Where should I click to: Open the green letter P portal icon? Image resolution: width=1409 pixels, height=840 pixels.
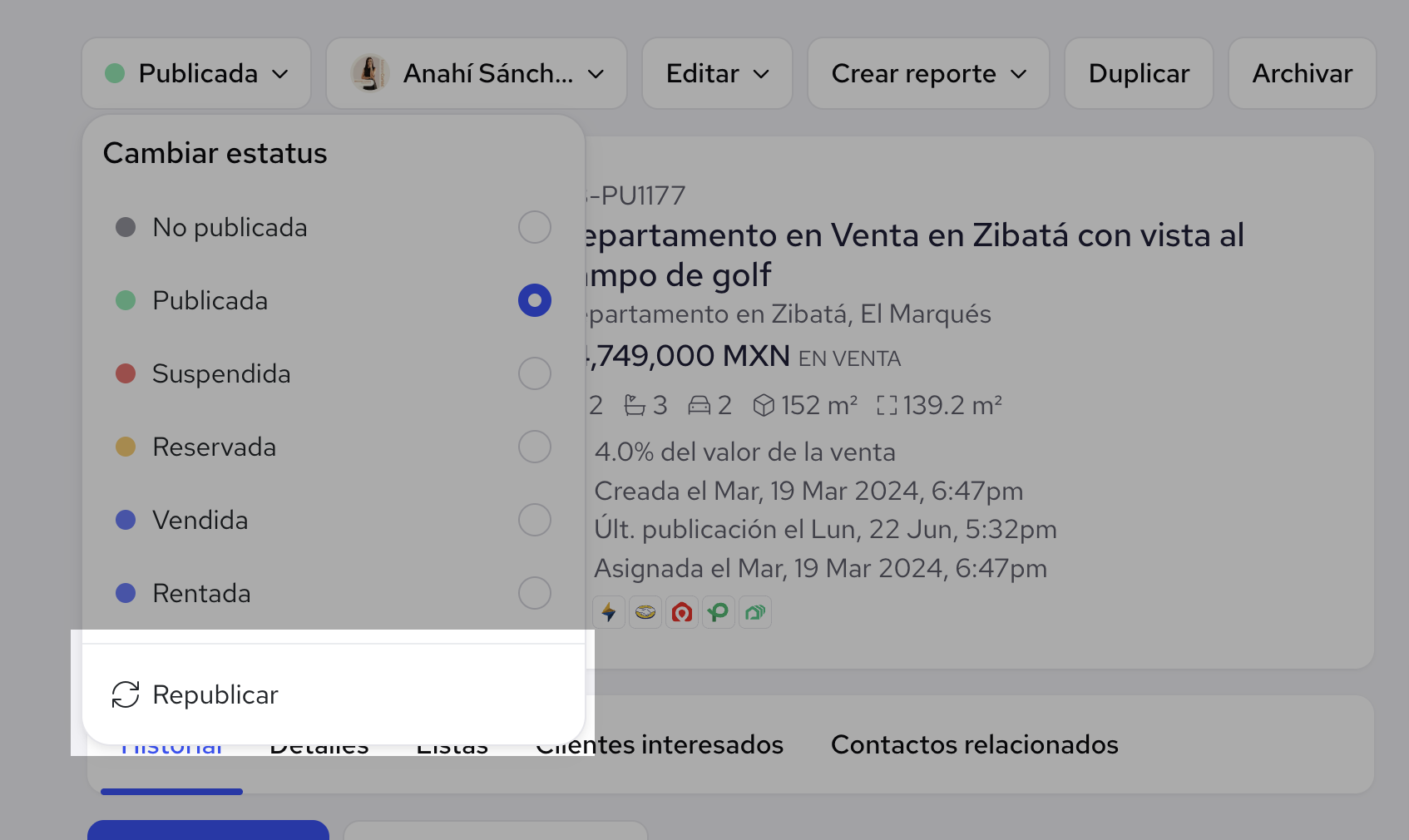tap(719, 613)
